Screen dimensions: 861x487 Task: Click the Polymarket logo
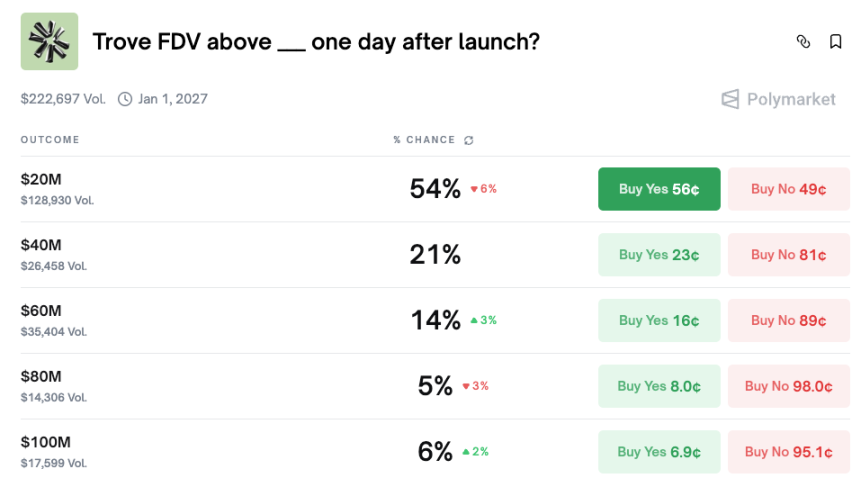(x=778, y=99)
